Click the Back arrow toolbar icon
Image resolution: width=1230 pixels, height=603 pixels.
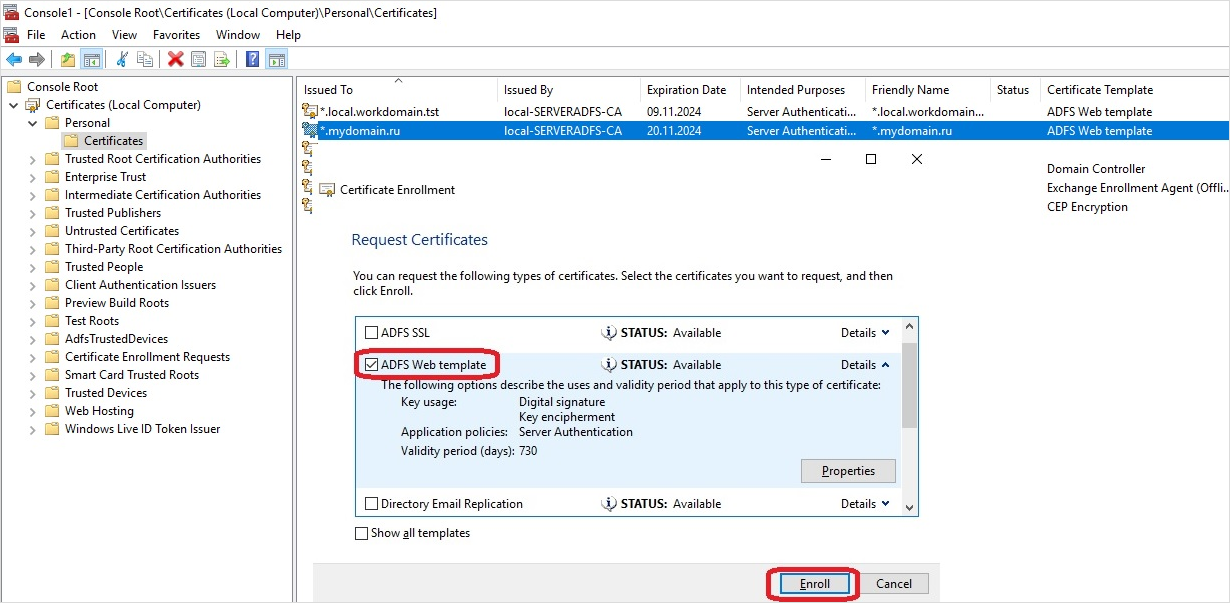click(14, 59)
